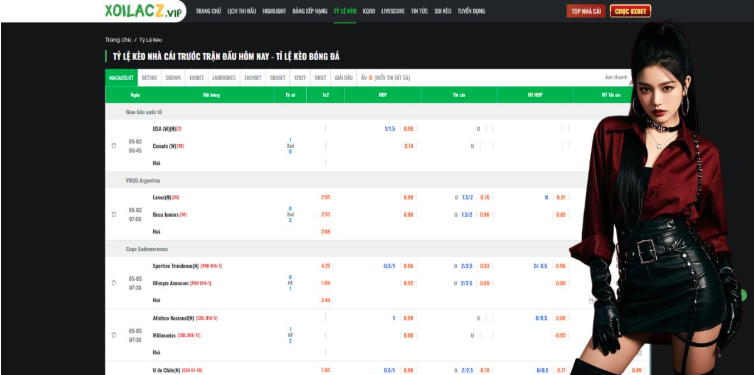Click draw odds 3.40 for Olimpia match
Viewport: 755px width, 375px height.
[x=325, y=300]
